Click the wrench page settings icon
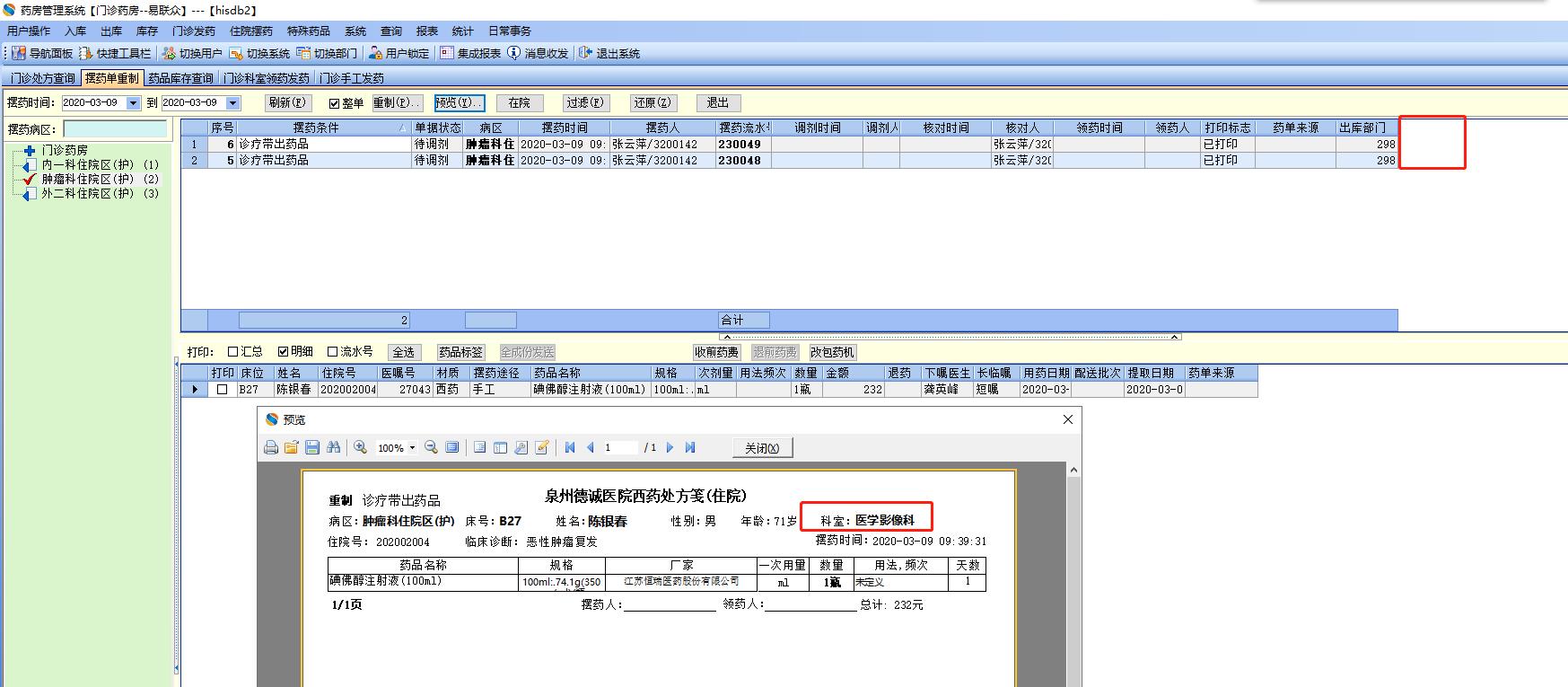The image size is (1568, 687). [521, 447]
